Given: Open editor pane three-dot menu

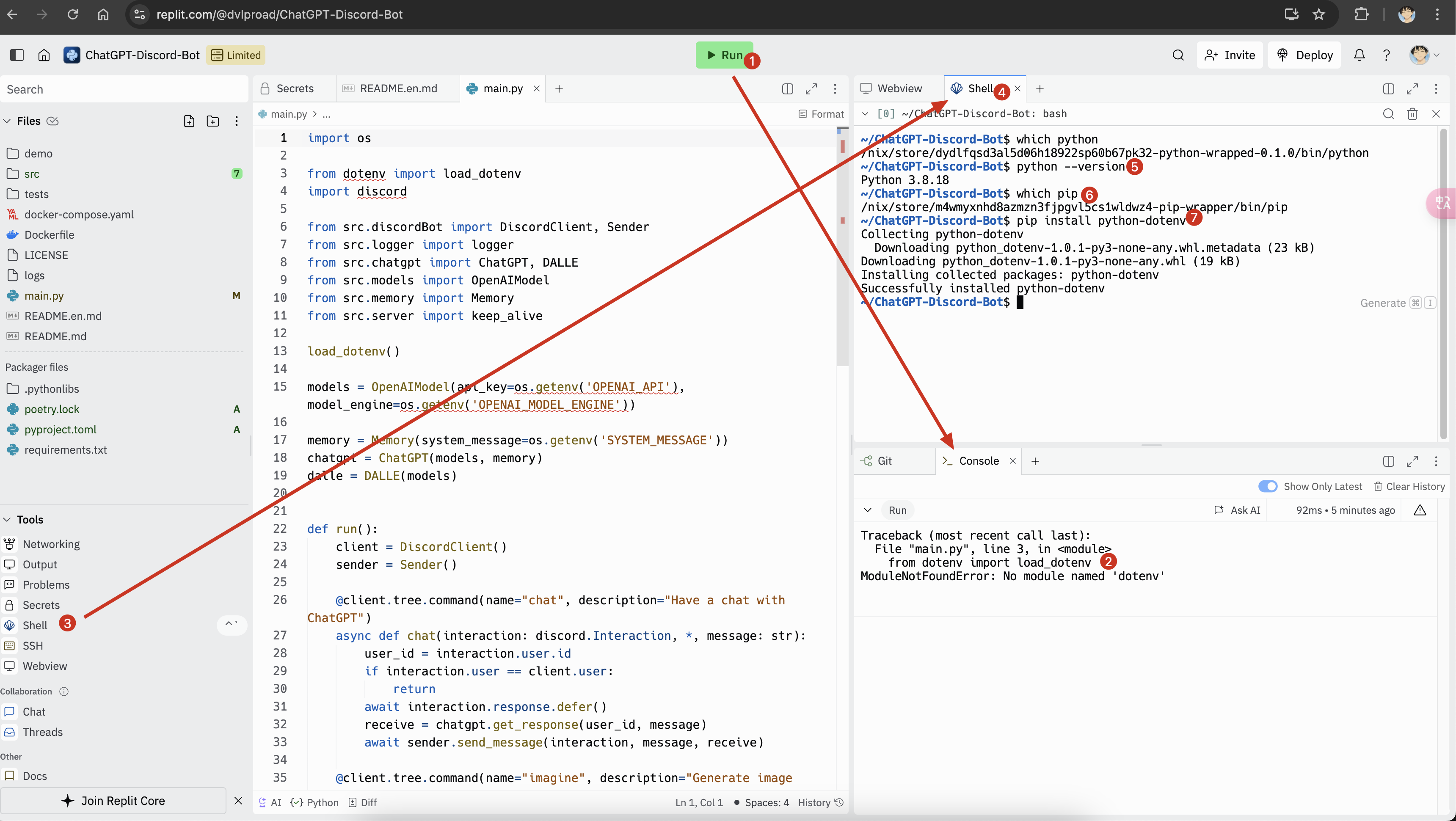Looking at the screenshot, I should pos(835,89).
